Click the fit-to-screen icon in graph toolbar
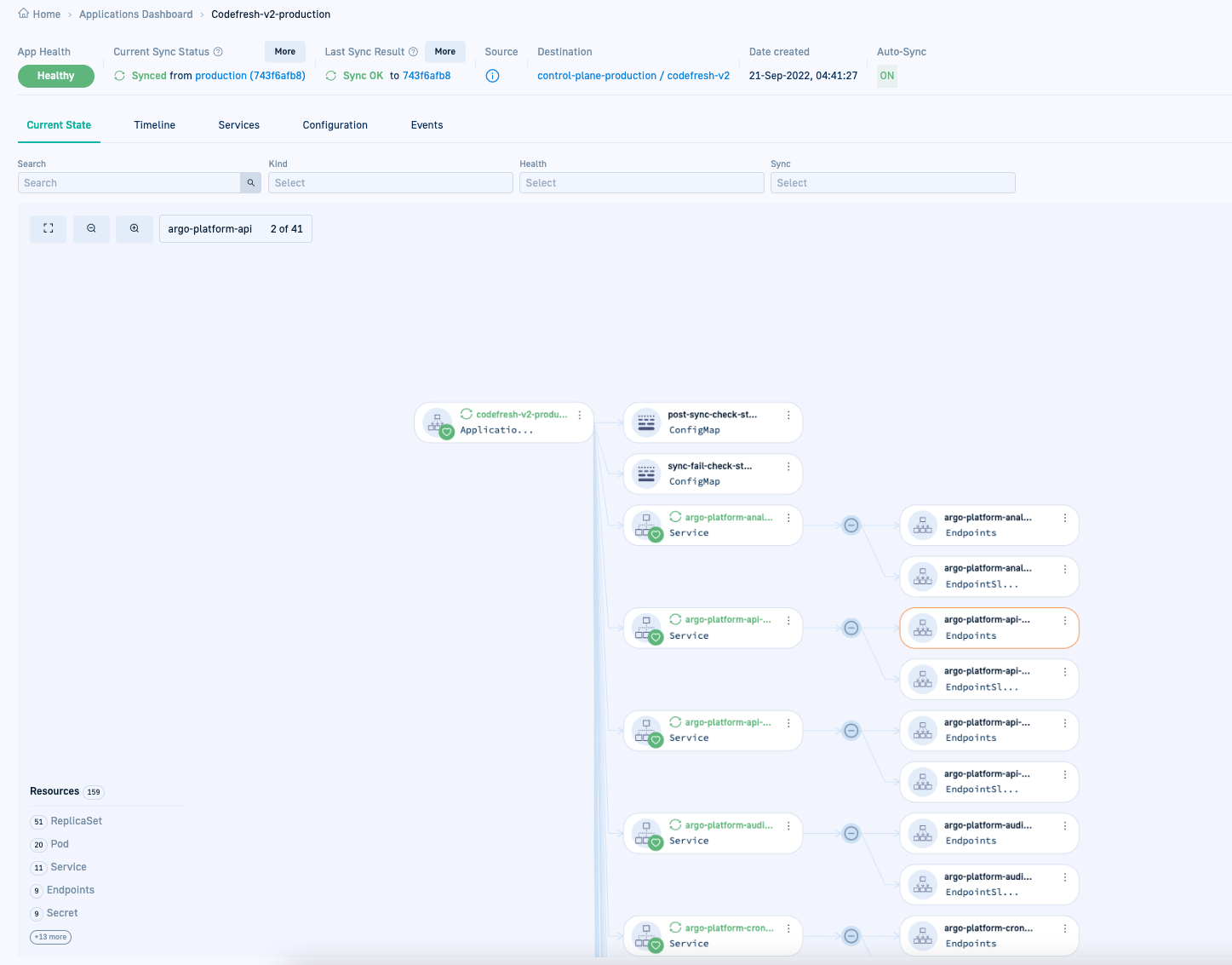The image size is (1232, 965). point(49,228)
